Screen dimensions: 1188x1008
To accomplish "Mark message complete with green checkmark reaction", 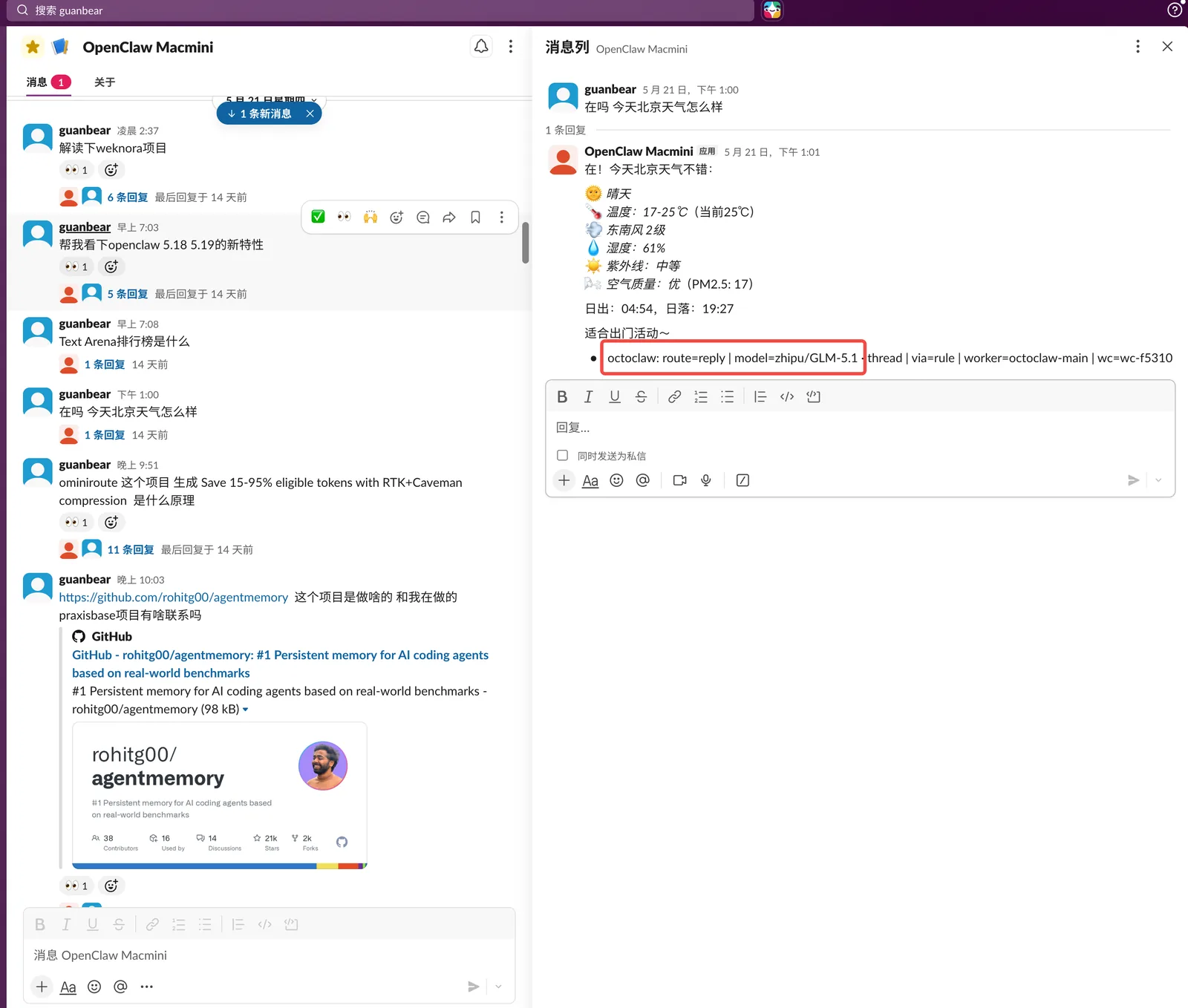I will pos(318,217).
